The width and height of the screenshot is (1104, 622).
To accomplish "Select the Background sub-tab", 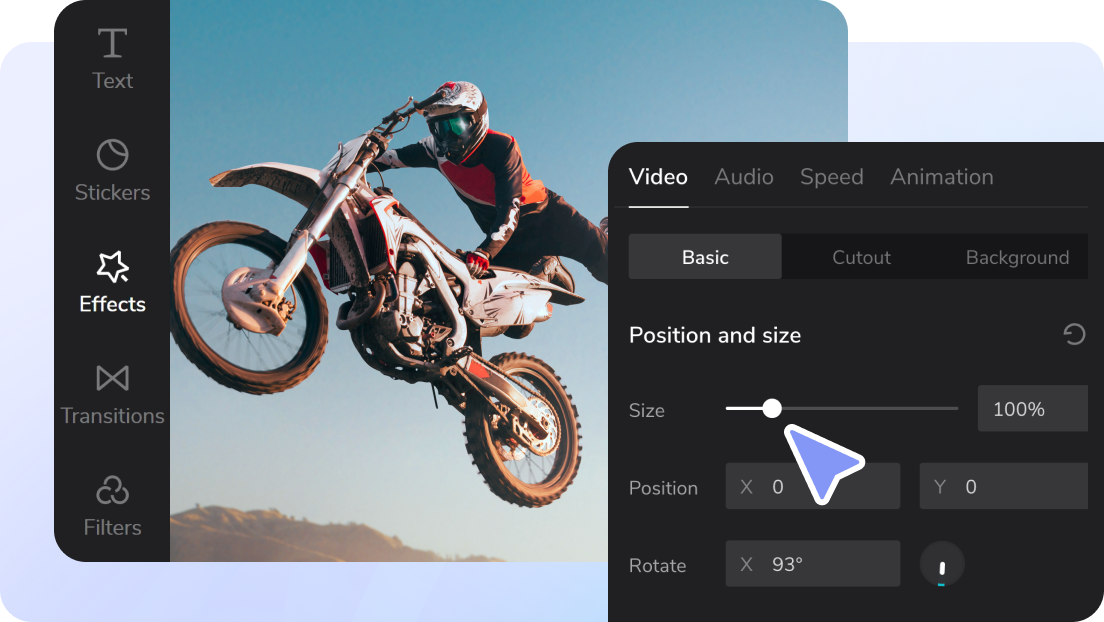I will point(1017,257).
